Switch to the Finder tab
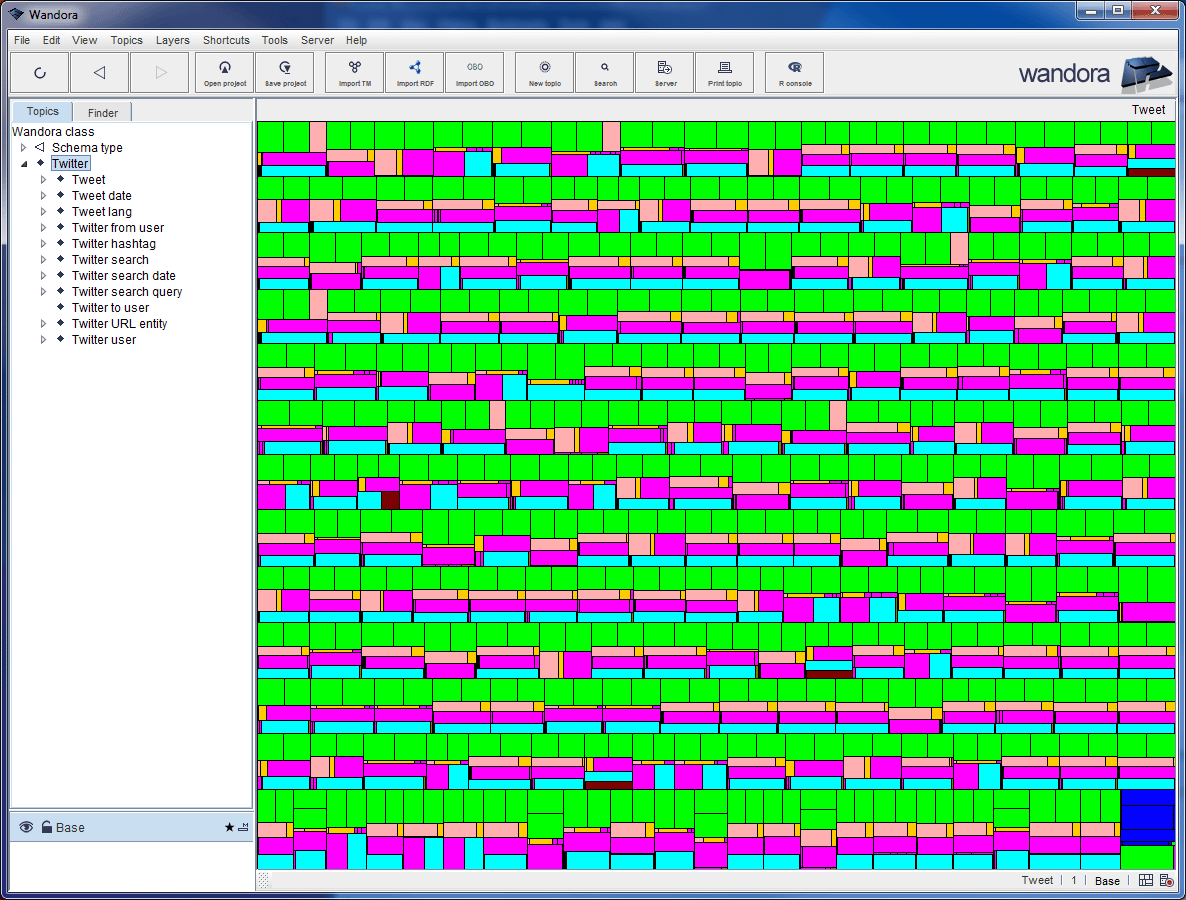 [x=101, y=111]
